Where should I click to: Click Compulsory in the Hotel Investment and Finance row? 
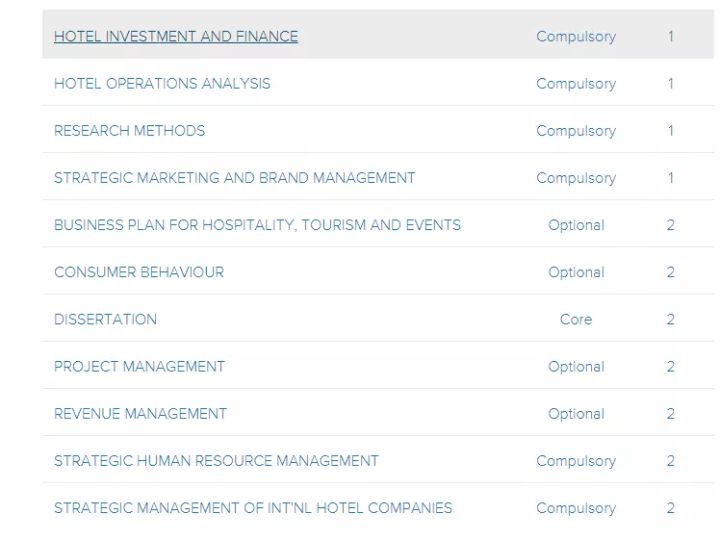click(x=576, y=37)
